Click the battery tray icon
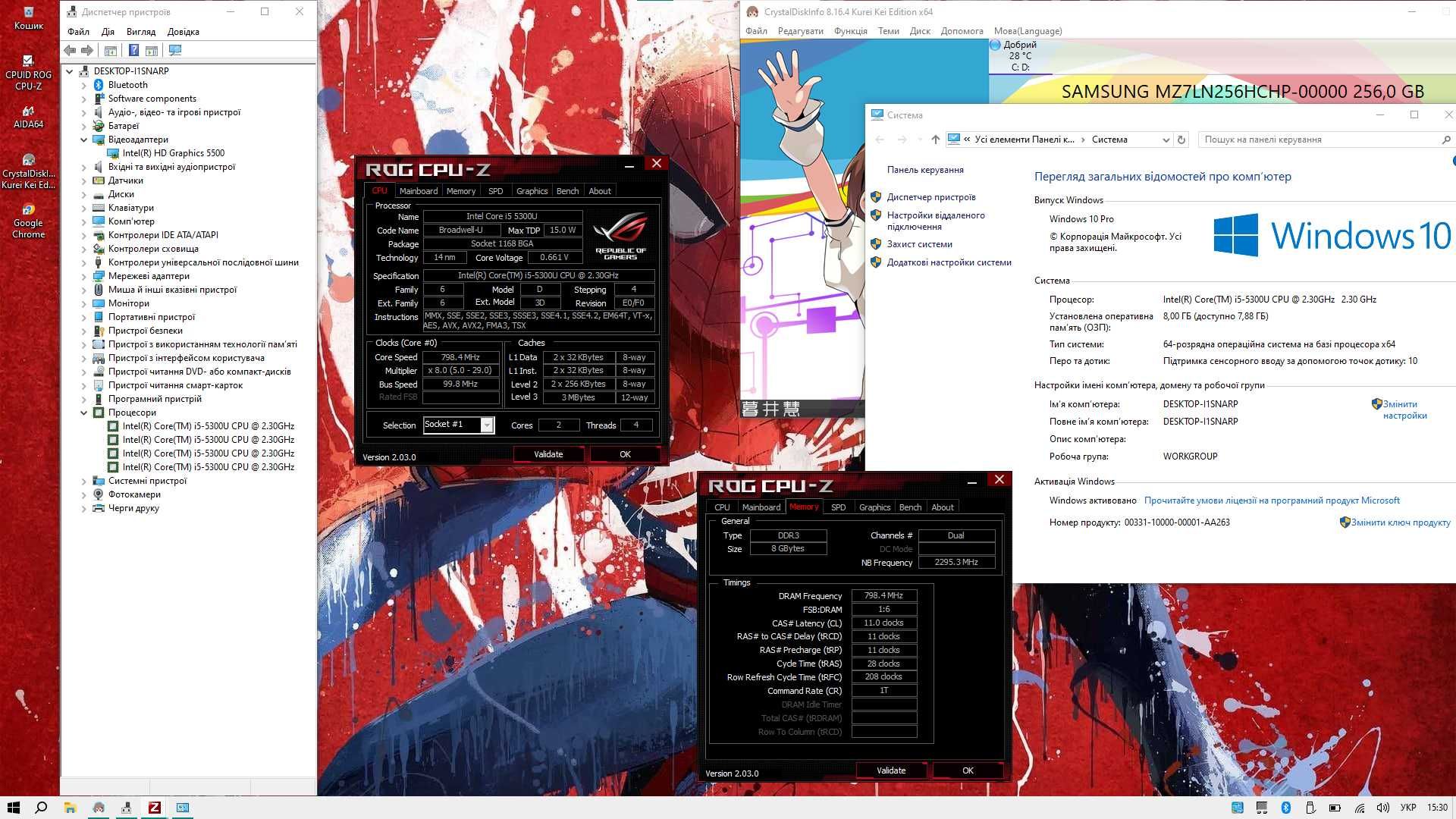The width and height of the screenshot is (1456, 819). pyautogui.click(x=1335, y=808)
